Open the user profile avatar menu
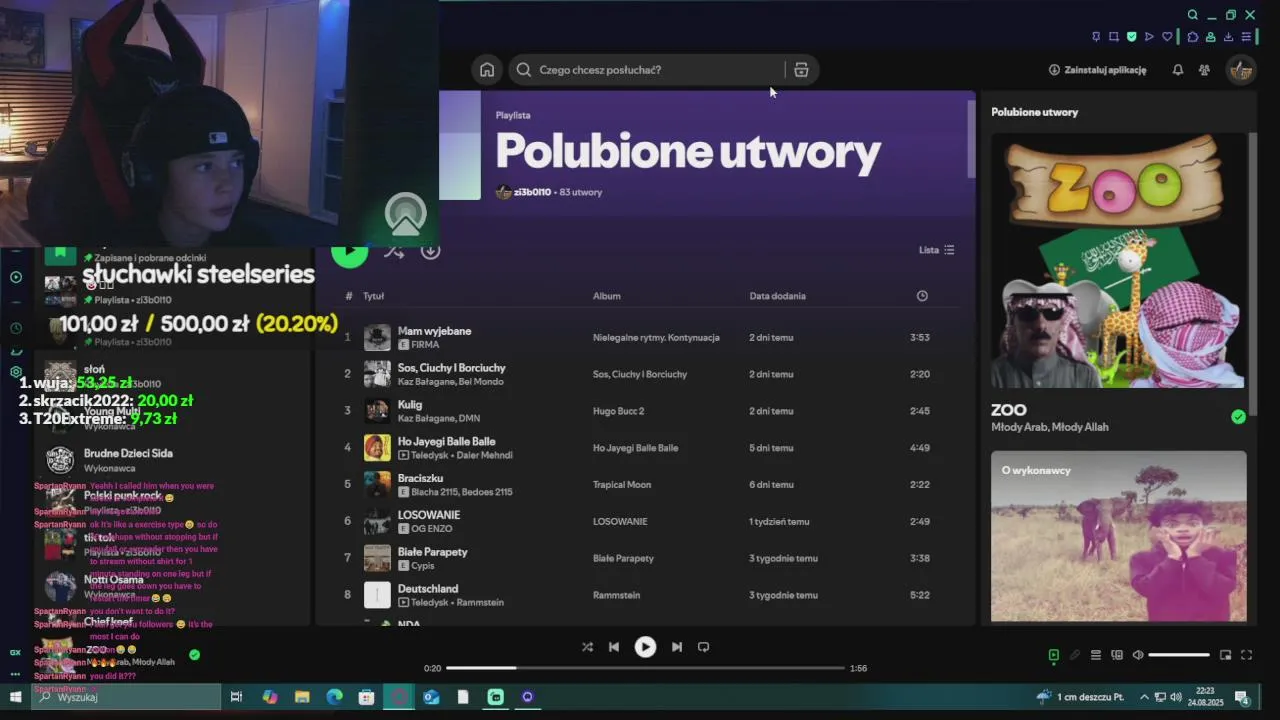 pyautogui.click(x=1241, y=70)
